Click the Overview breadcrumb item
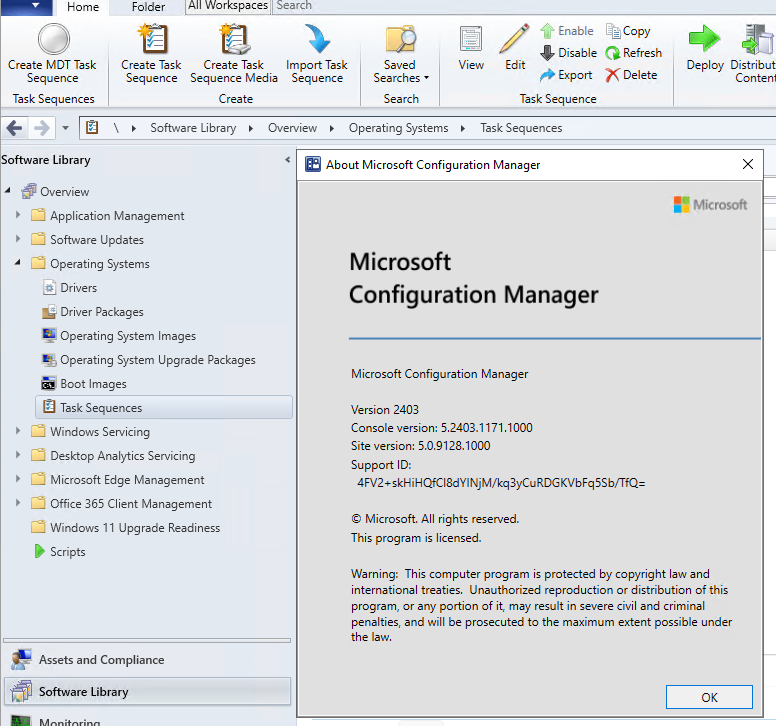 [x=292, y=128]
